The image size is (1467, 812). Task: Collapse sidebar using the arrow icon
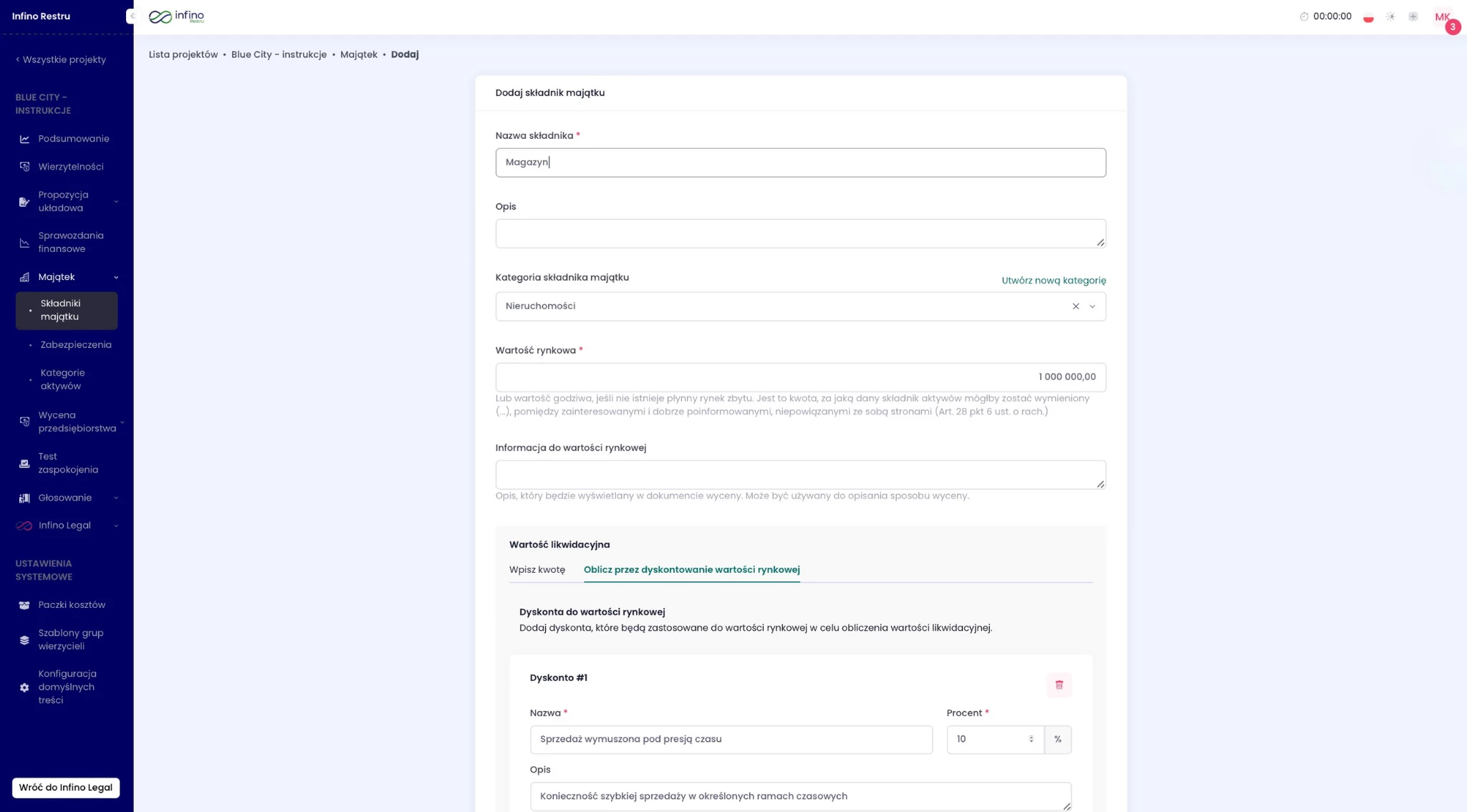[131, 16]
